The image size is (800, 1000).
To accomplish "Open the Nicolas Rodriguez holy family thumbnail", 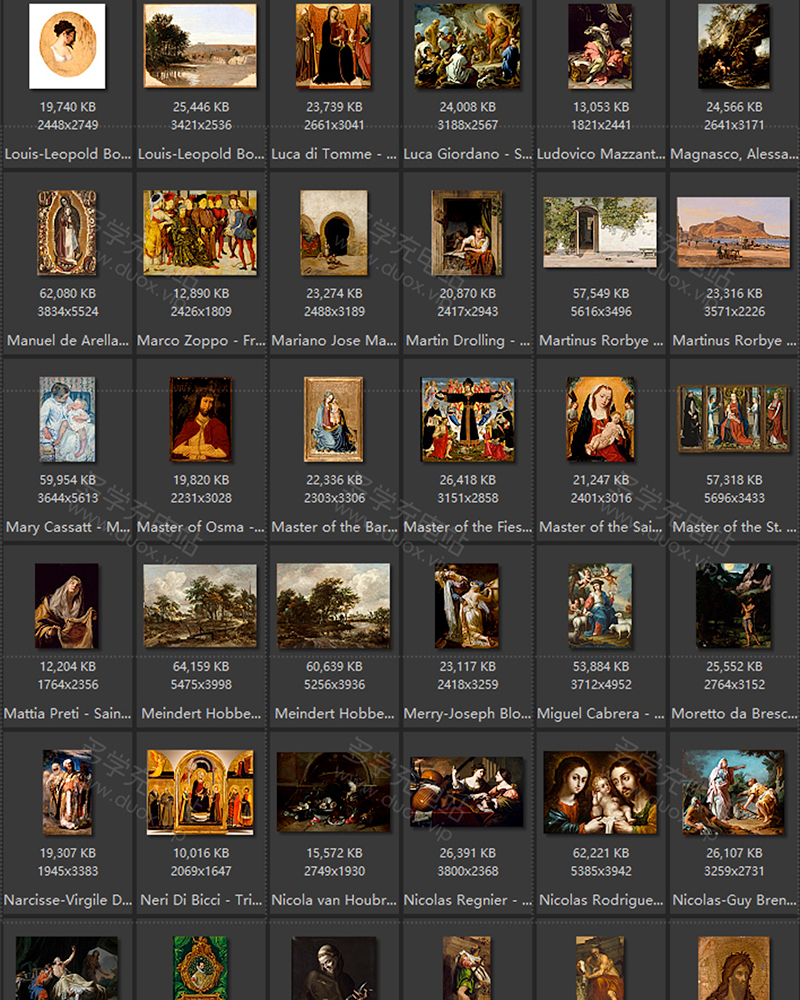I will pos(600,792).
